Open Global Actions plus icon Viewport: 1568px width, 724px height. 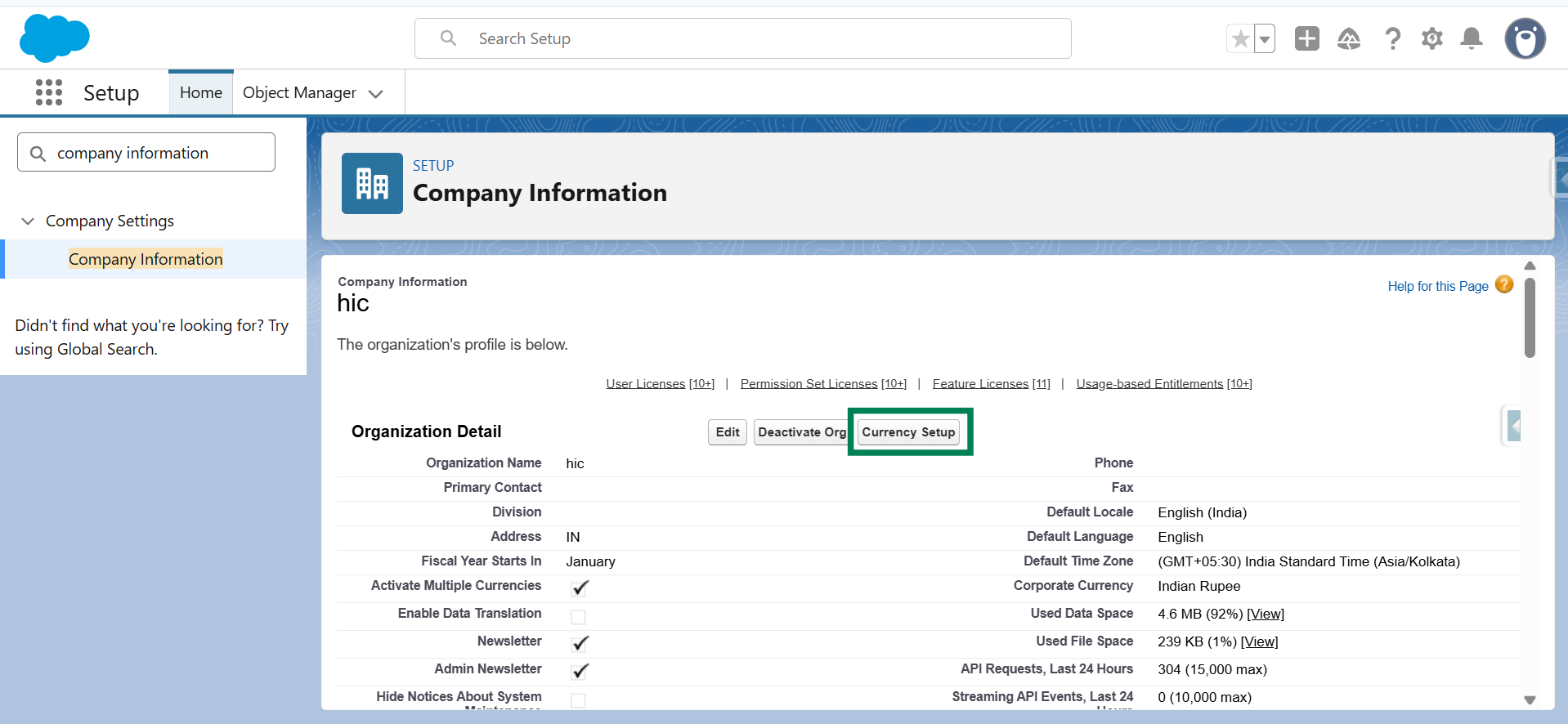(x=1306, y=38)
